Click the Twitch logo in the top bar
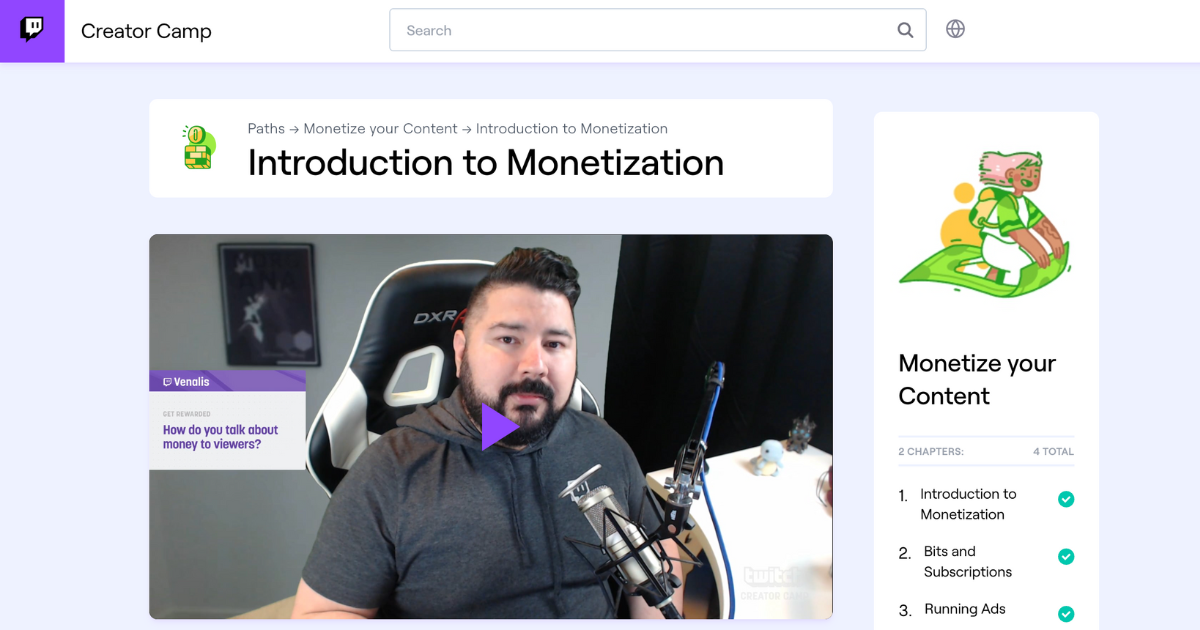Screen dimensions: 1200x630 31,30
